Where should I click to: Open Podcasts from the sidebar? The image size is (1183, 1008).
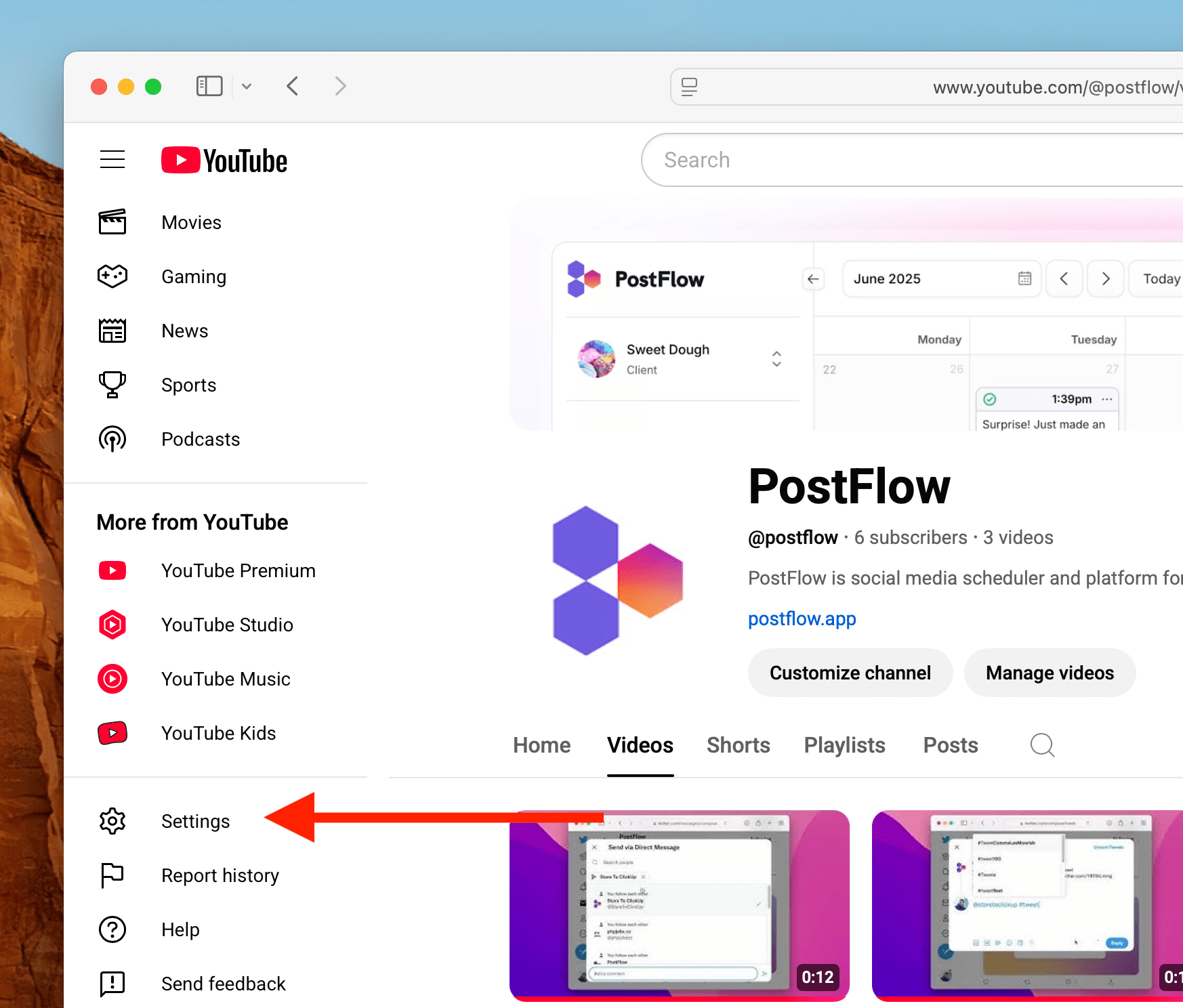pyautogui.click(x=201, y=439)
